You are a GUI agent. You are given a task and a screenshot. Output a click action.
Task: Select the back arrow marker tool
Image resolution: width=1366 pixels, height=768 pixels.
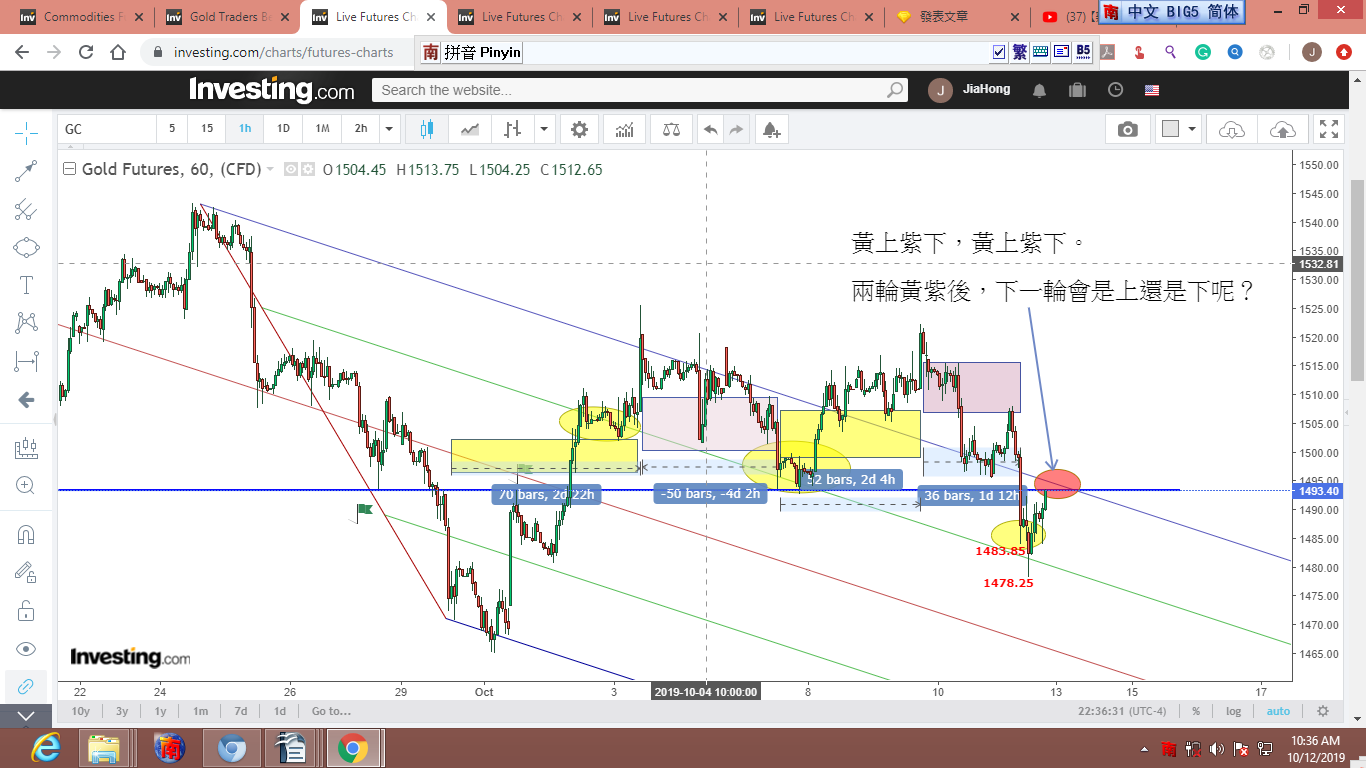pos(26,400)
